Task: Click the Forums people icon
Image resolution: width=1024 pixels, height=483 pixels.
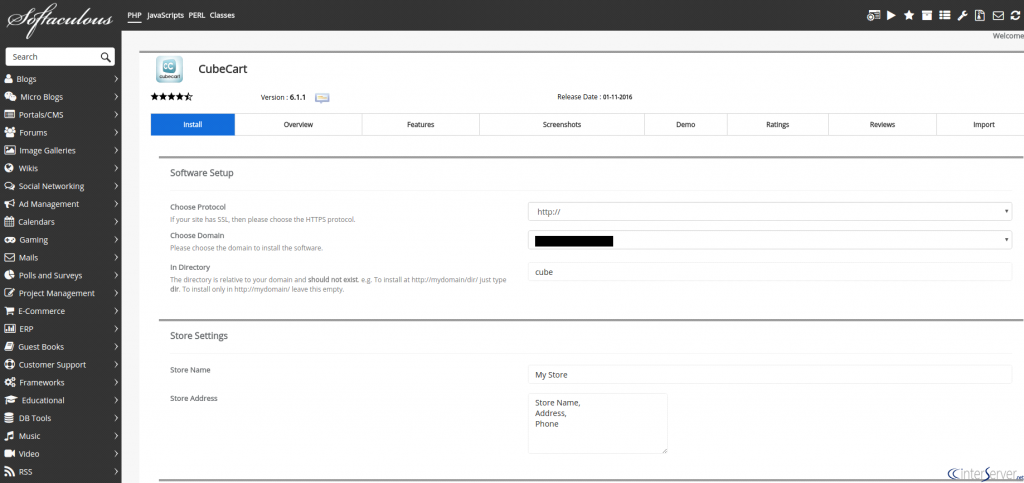Action: click(10, 132)
